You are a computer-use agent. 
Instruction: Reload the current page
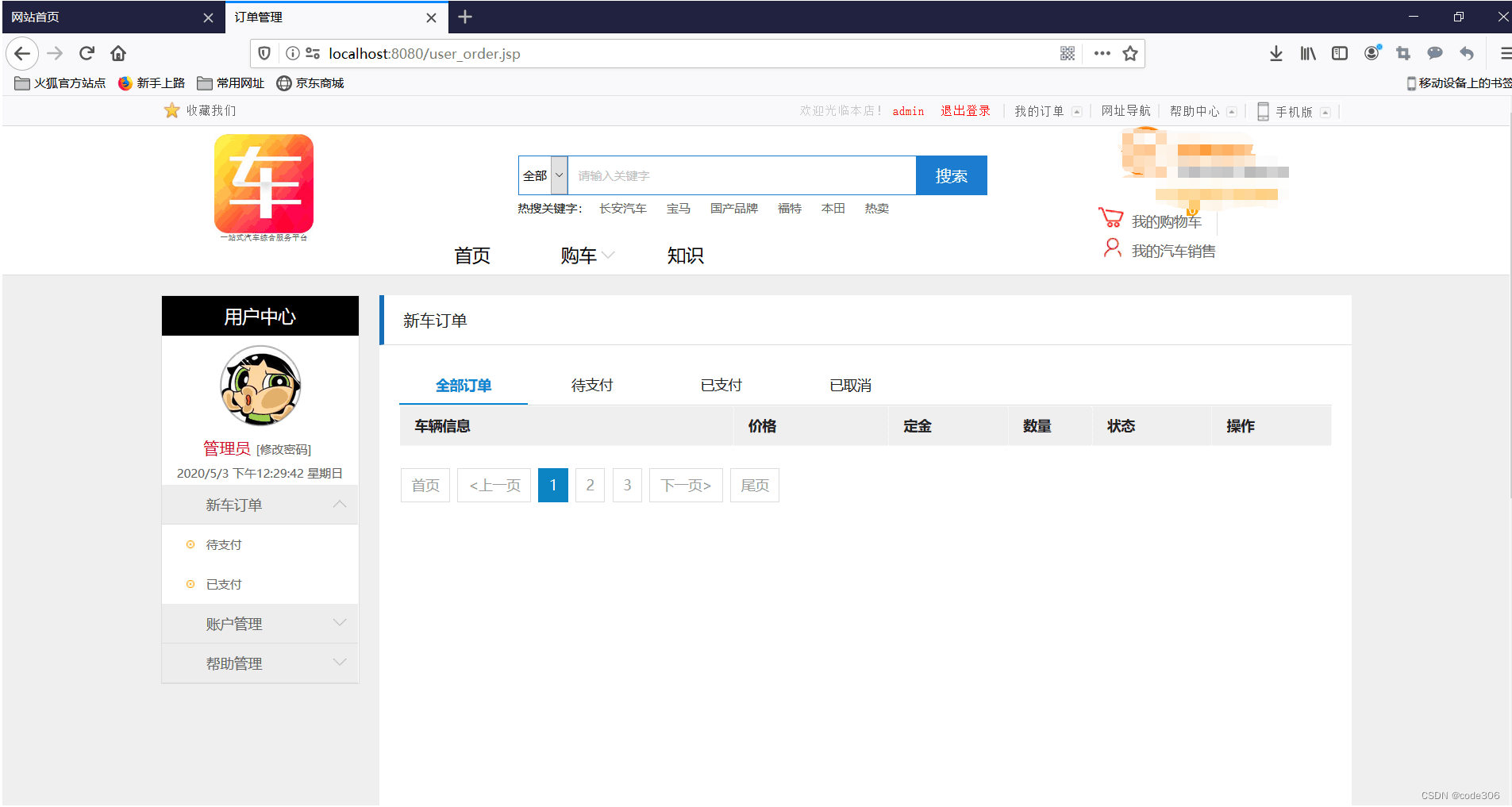click(x=87, y=53)
